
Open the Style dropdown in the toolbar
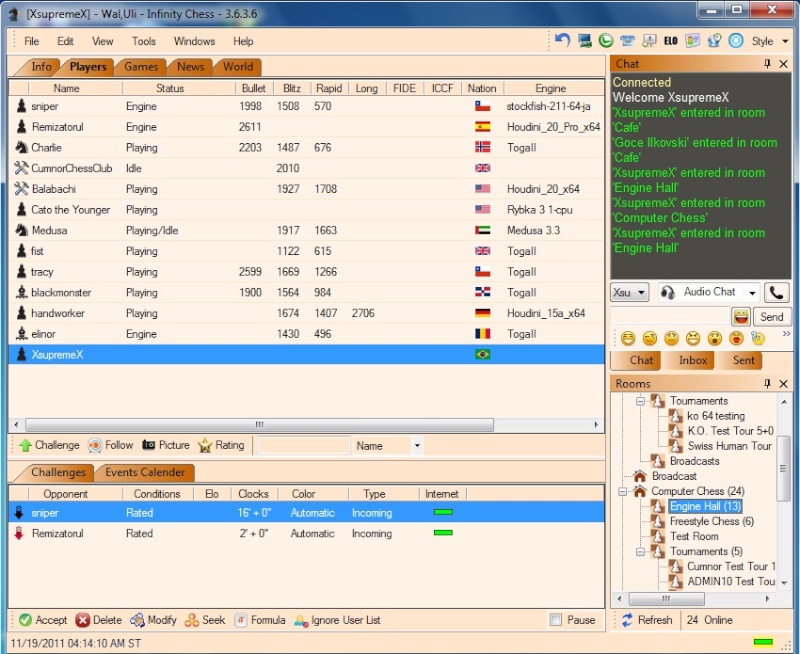pyautogui.click(x=770, y=41)
